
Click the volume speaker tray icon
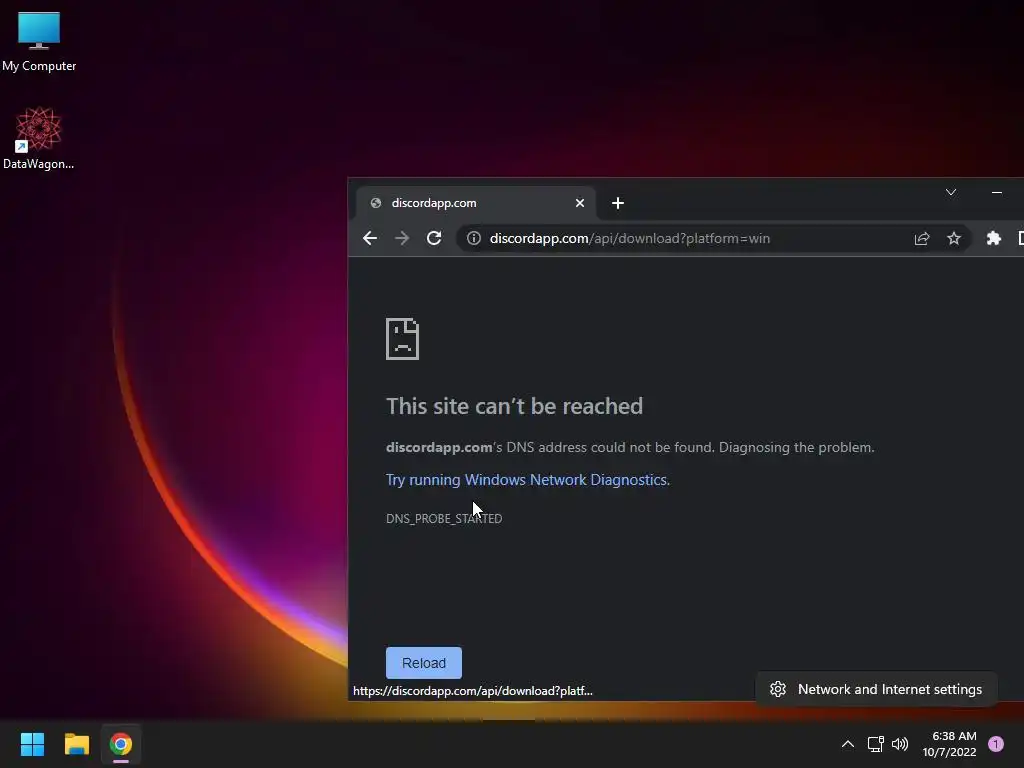(900, 744)
